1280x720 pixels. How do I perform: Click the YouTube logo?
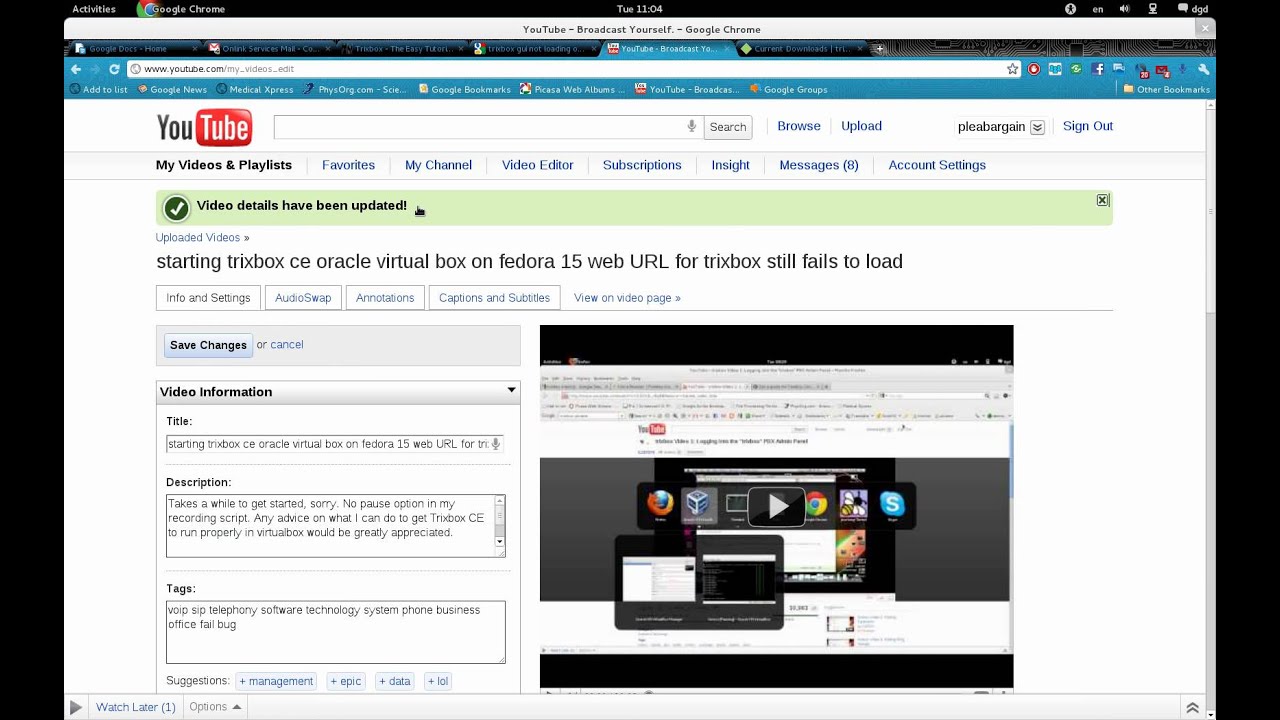click(x=204, y=128)
